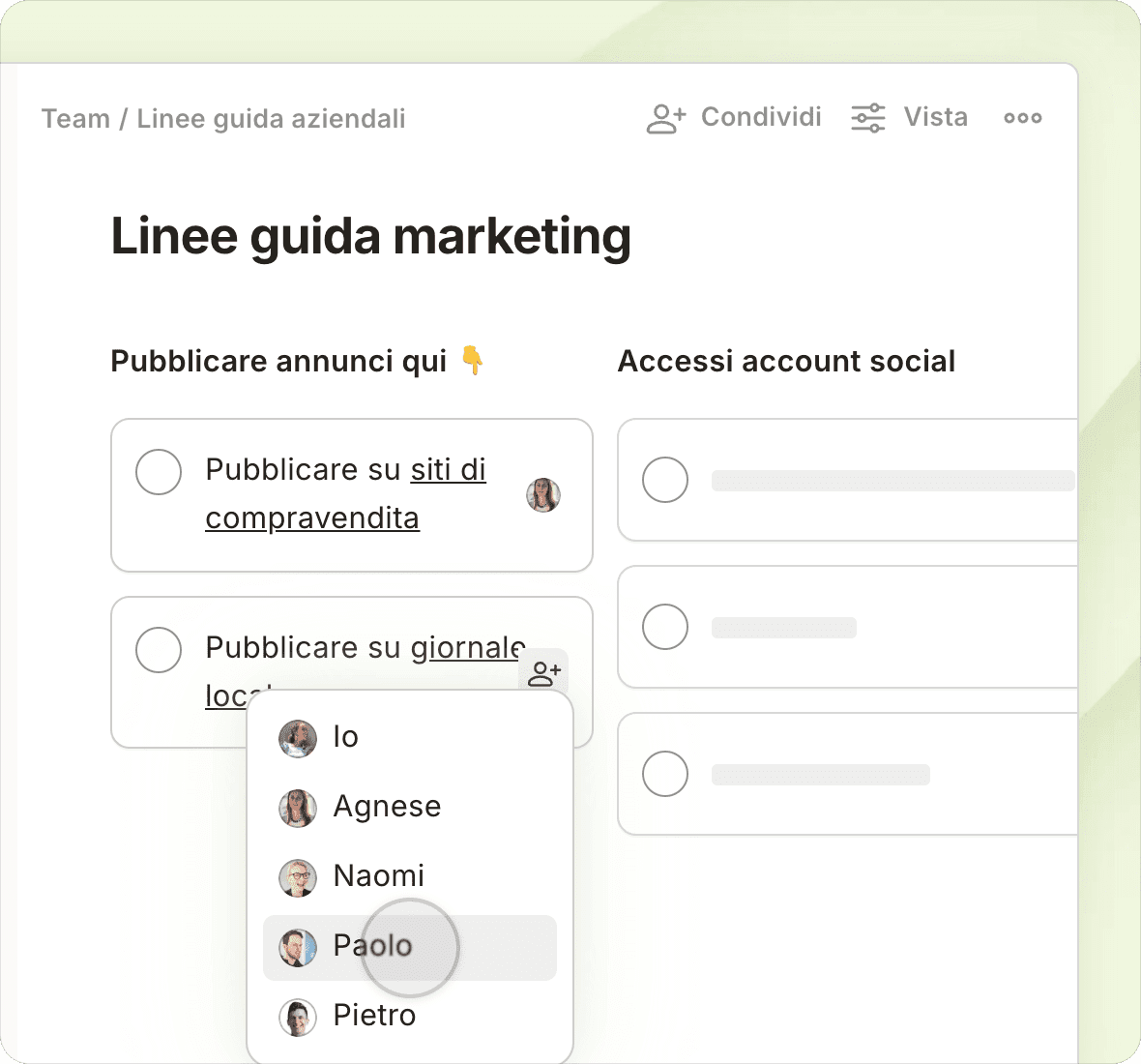The width and height of the screenshot is (1141, 1064).
Task: Click the Linee guida marketing title
Action: pos(370,237)
